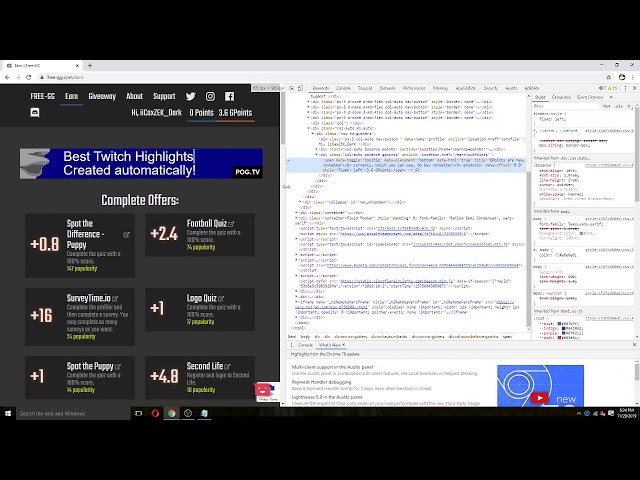
Task: Open the Security tab in DevTools
Action: pyautogui.click(x=491, y=88)
